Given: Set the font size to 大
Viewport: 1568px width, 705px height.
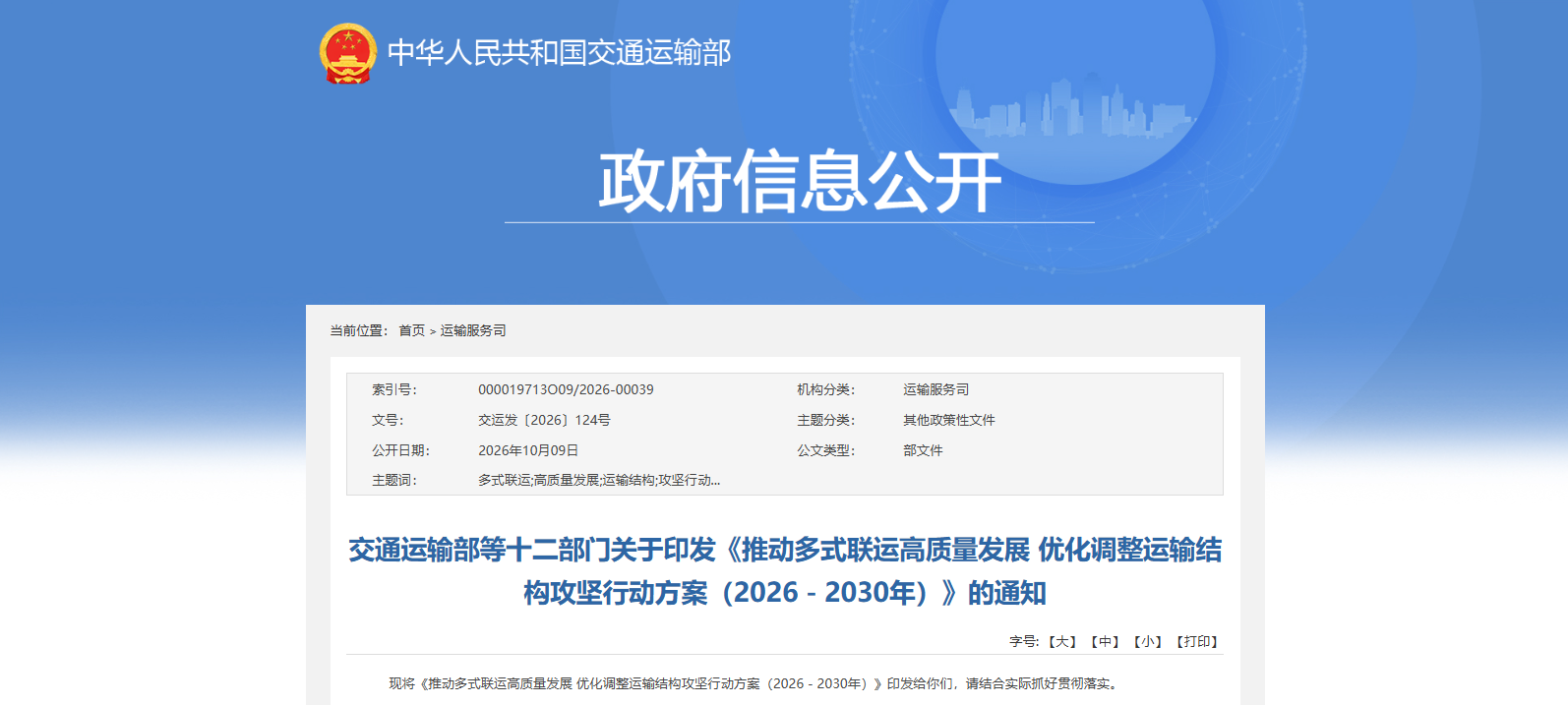Looking at the screenshot, I should [1062, 641].
